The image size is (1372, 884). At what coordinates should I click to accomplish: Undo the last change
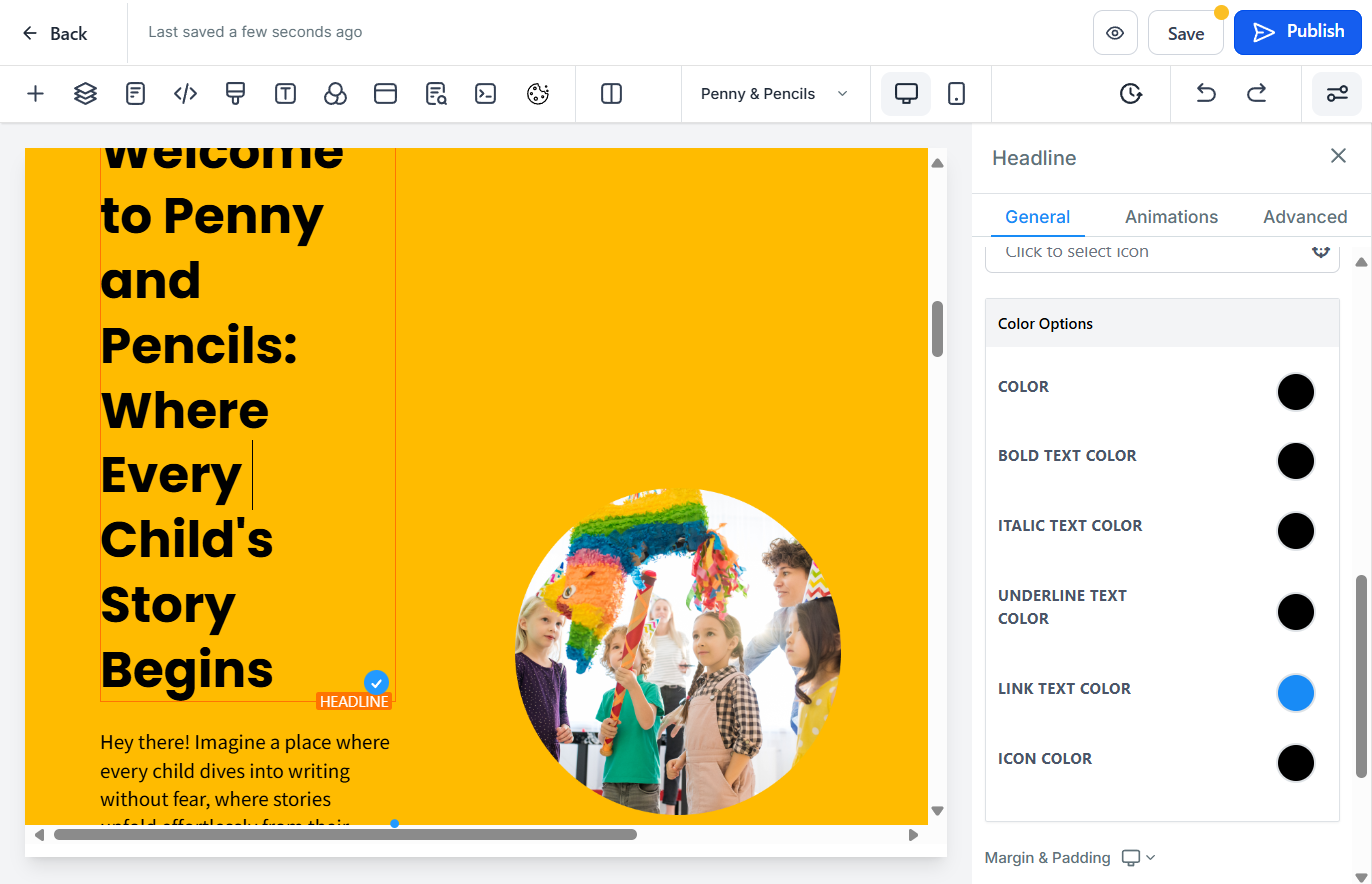[1206, 94]
